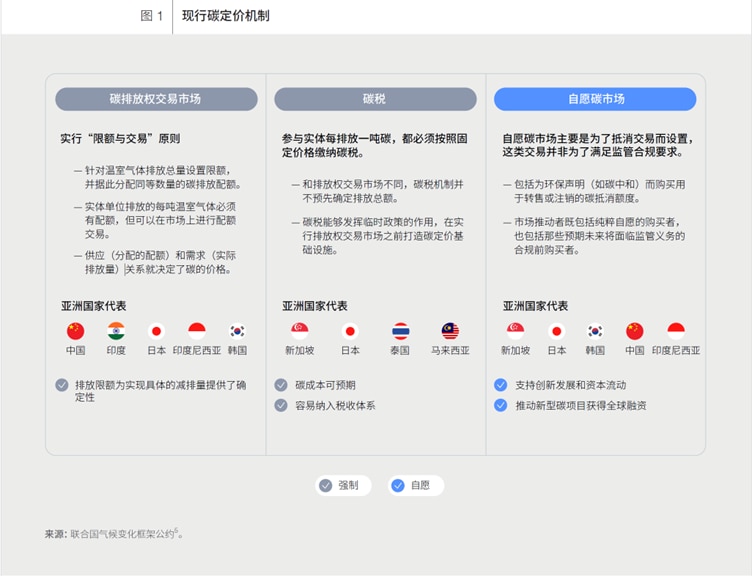The image size is (752, 576).
Task: Click bullet 碳税能够发挥临时政策的作用
Action: coord(378,236)
